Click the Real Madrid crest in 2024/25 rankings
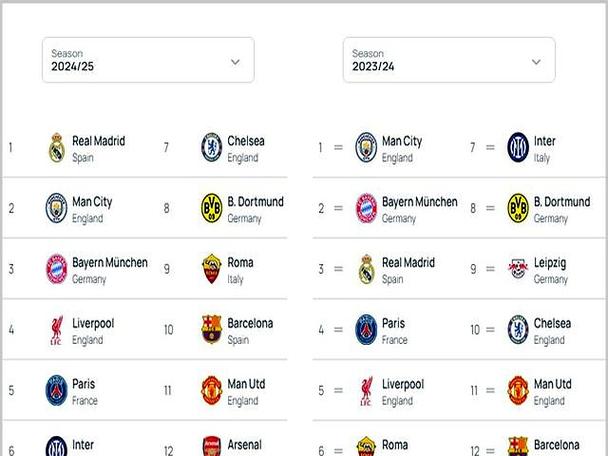Viewport: 608px width, 456px height. pos(57,148)
